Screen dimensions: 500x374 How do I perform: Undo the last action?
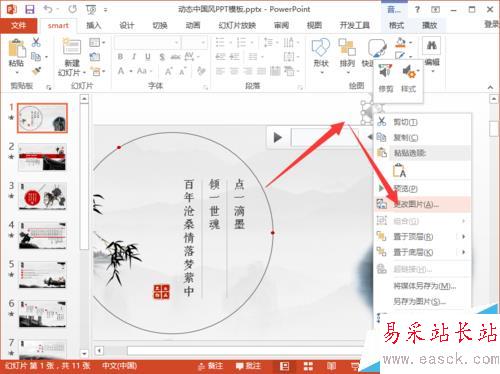[48, 9]
